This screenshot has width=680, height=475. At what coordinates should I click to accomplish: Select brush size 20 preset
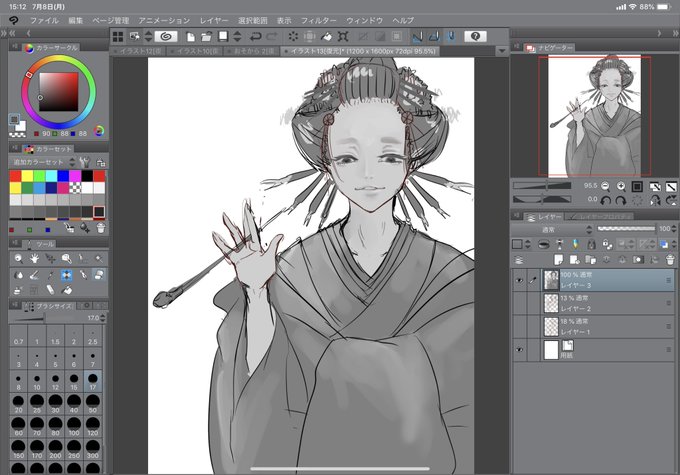click(18, 403)
